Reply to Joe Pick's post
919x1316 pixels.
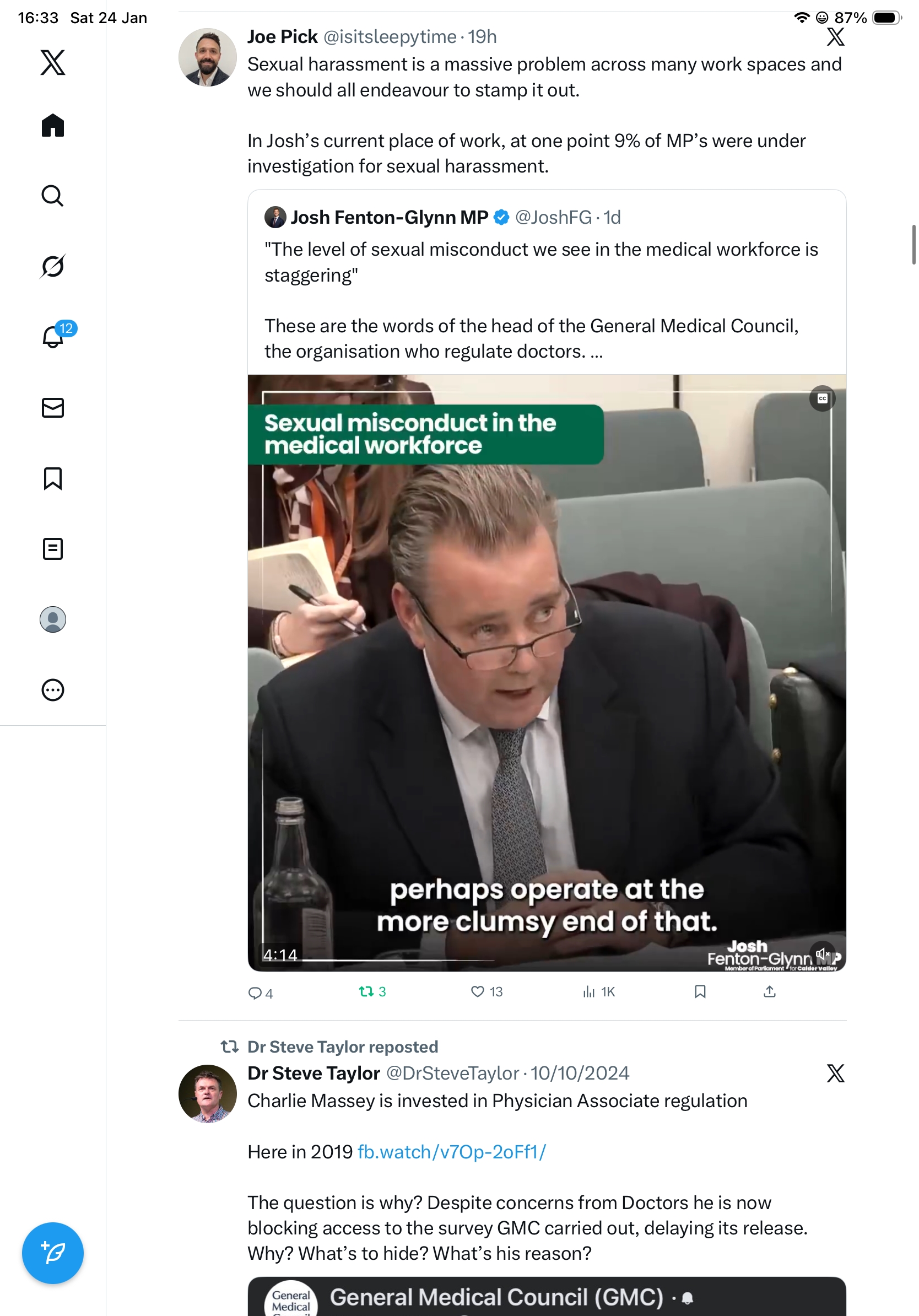[260, 993]
